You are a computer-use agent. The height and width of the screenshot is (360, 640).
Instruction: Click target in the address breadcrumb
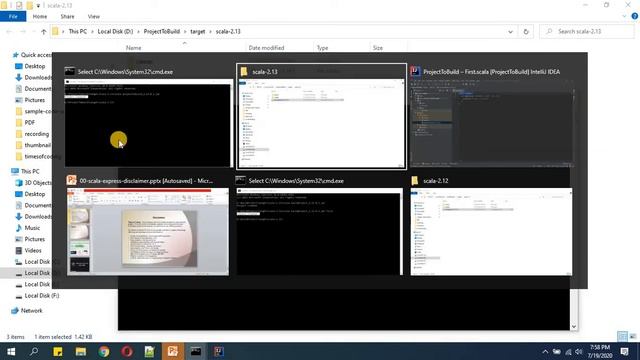(x=198, y=31)
